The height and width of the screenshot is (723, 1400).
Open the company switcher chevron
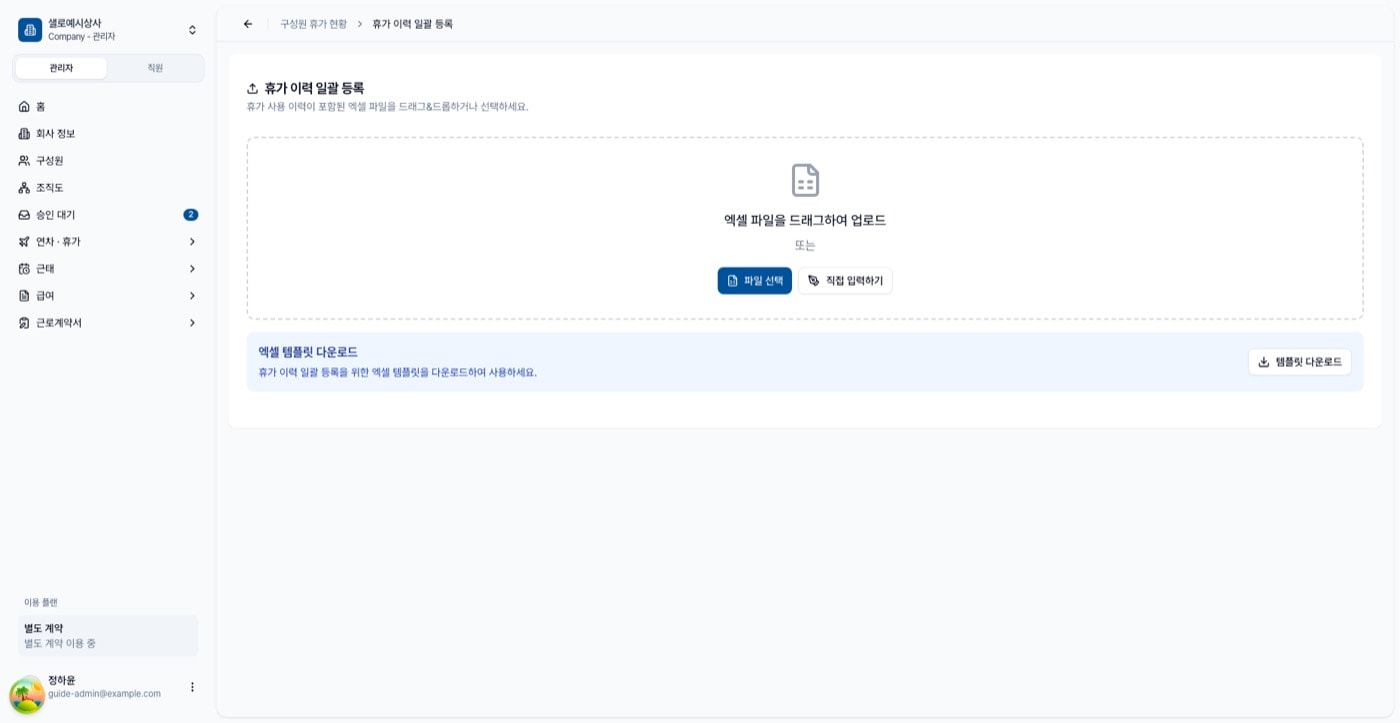192,30
